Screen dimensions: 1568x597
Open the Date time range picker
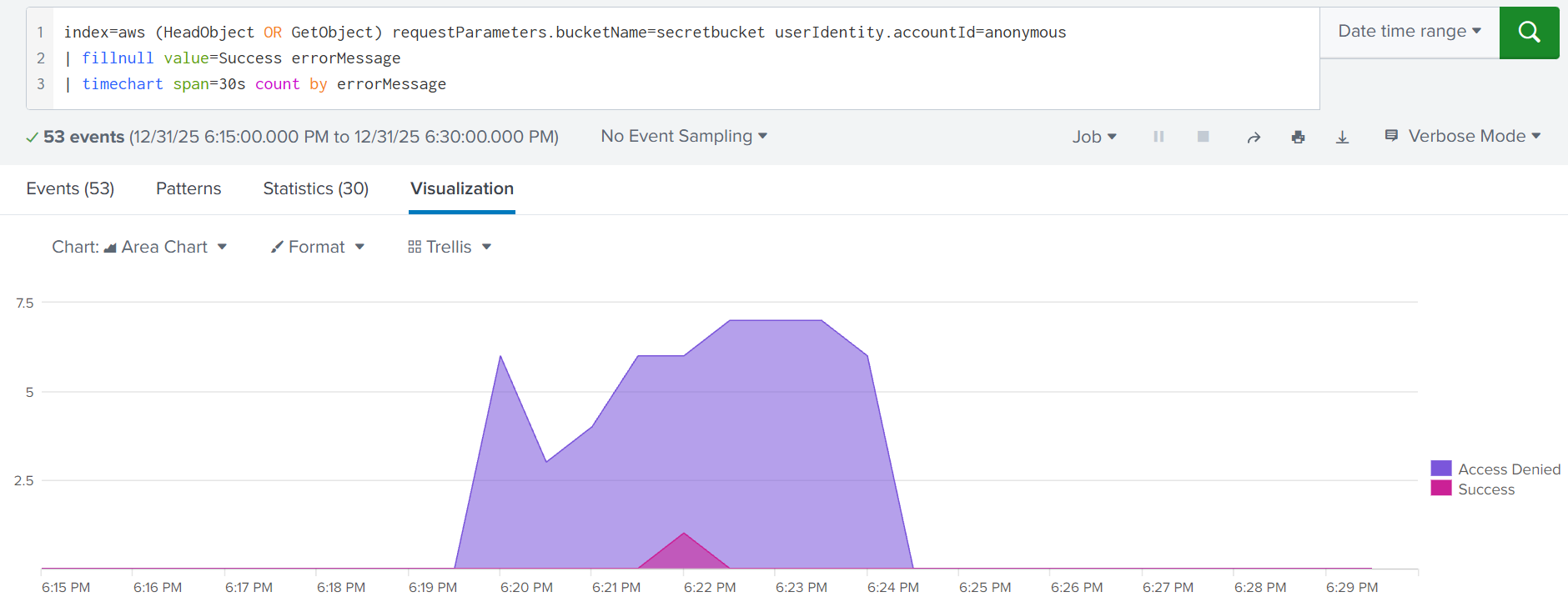[1410, 32]
